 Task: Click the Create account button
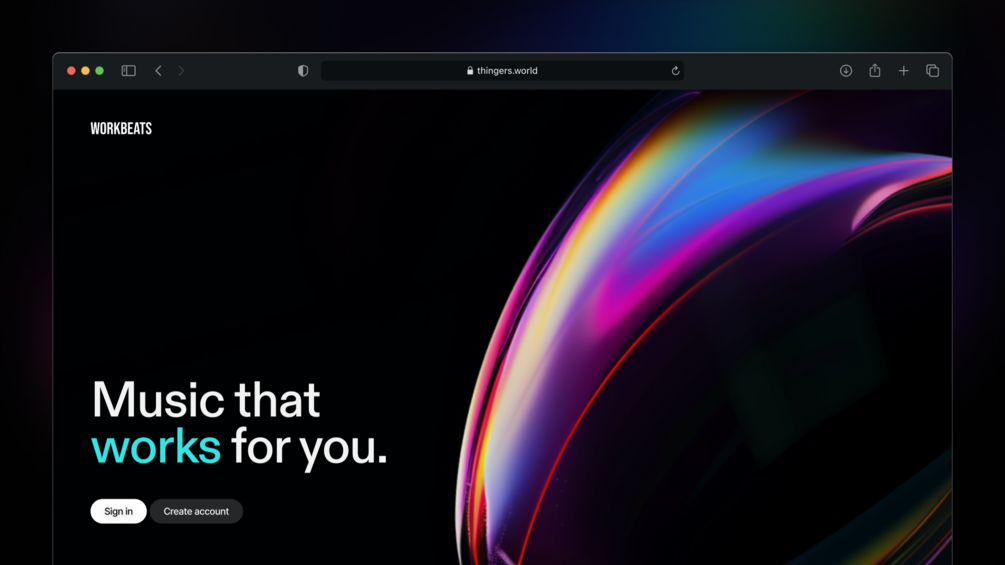(196, 511)
